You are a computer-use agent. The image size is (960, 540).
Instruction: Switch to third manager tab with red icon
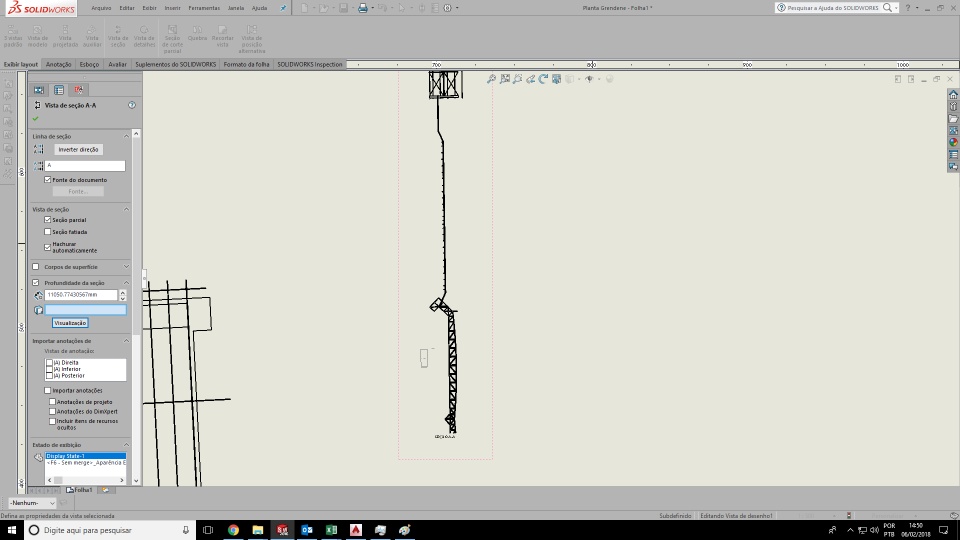[x=78, y=90]
